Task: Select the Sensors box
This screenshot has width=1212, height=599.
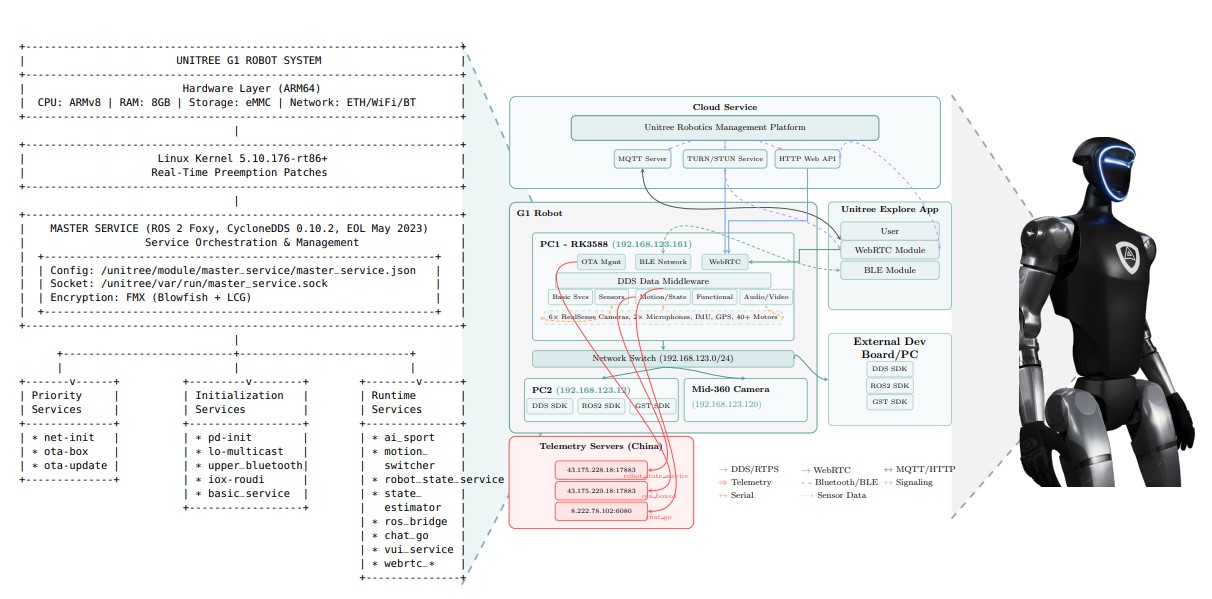Action: 611,297
